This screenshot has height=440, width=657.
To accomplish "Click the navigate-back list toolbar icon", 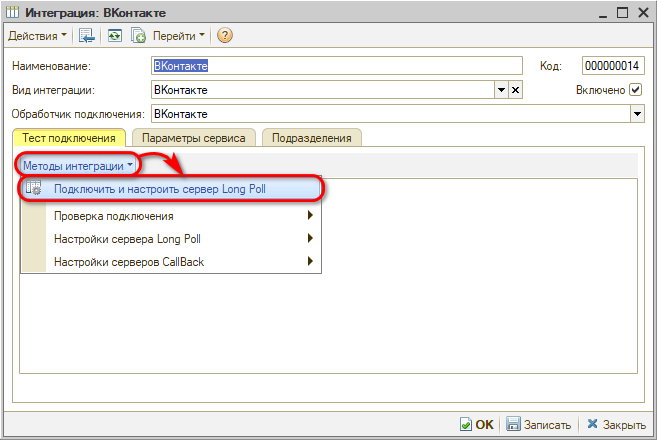I will [87, 36].
